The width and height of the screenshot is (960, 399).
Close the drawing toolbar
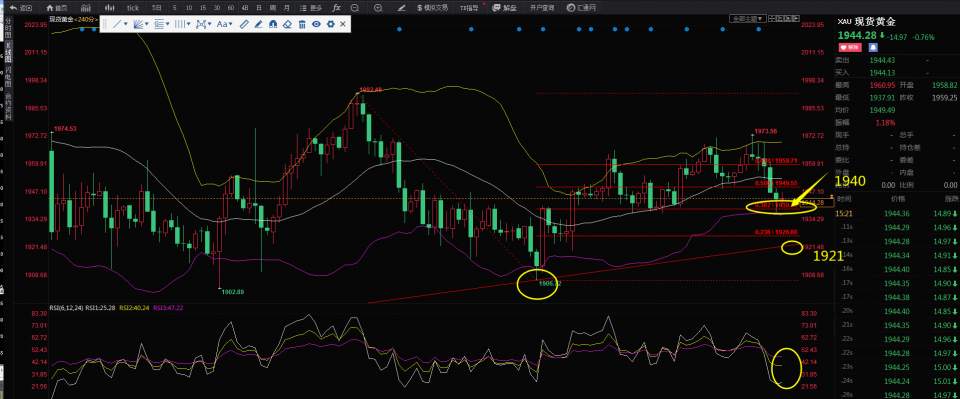343,24
